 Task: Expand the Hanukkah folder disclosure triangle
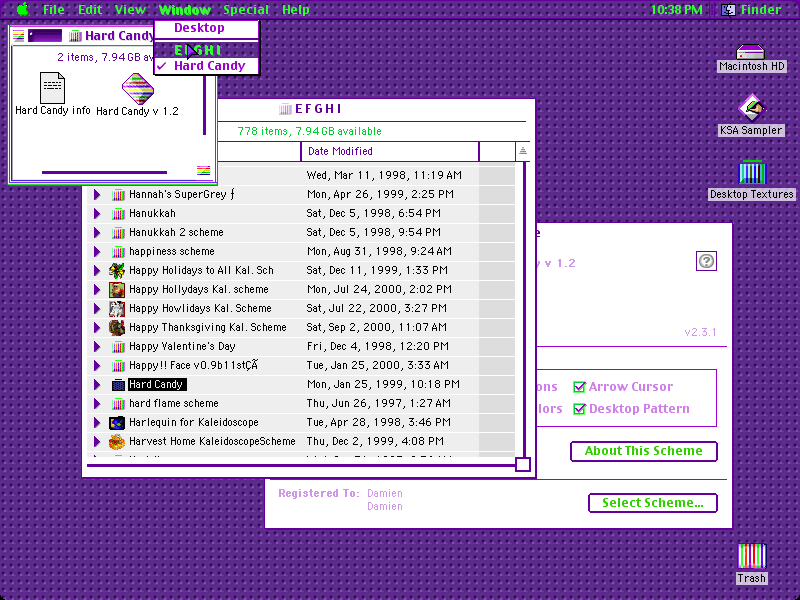point(97,213)
